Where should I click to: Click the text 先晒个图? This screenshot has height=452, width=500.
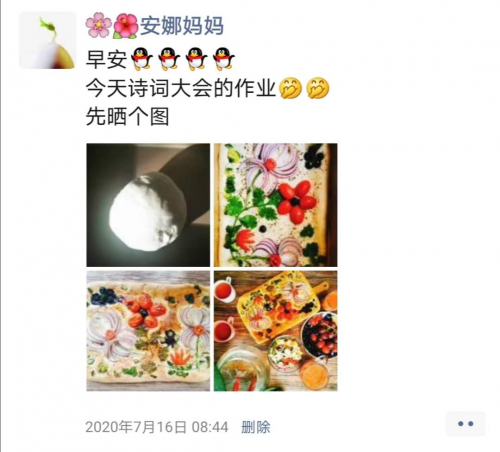click(128, 116)
